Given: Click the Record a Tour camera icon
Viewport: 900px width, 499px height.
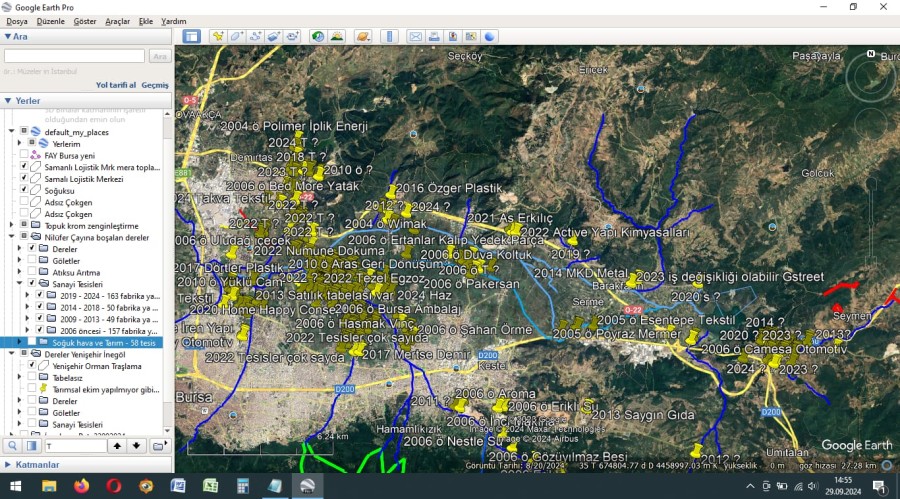Looking at the screenshot, I should tap(293, 37).
